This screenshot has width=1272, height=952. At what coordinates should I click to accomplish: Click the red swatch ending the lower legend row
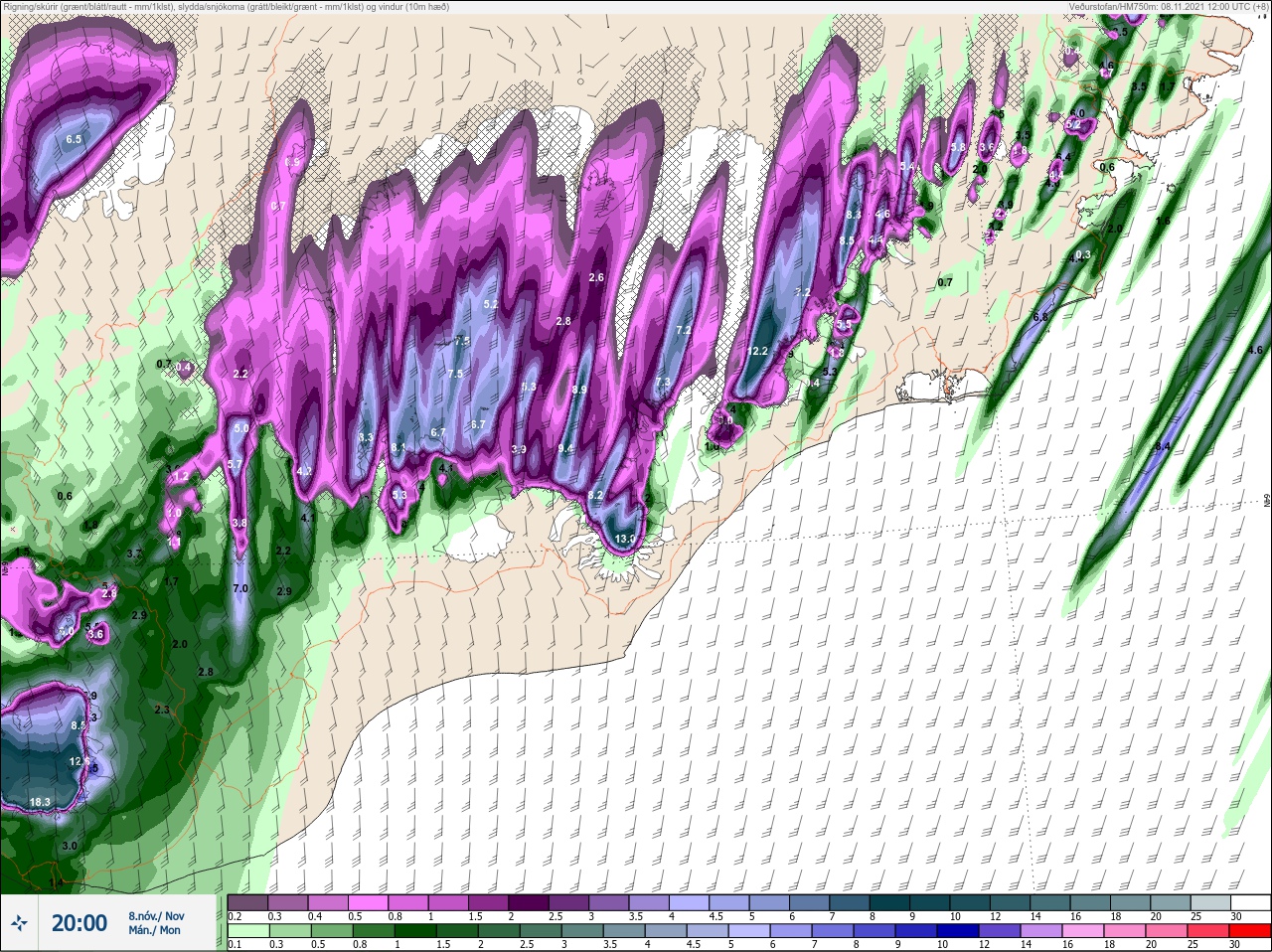click(1250, 930)
